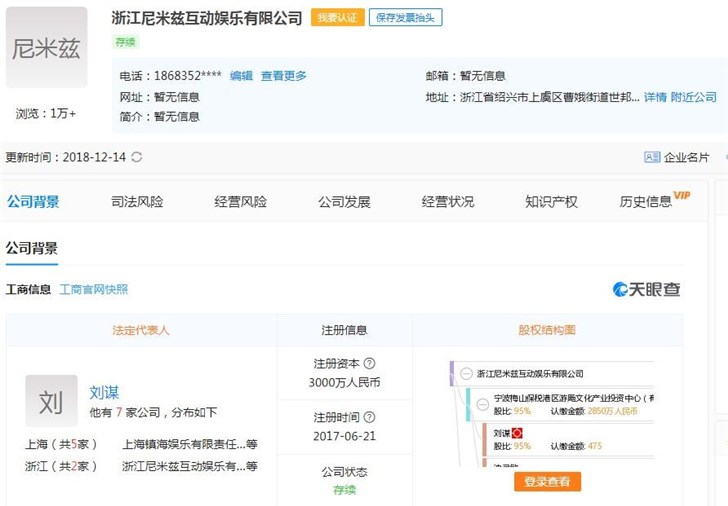Click the company title 浙江尼米兹互动娱乐有限公司

[207, 18]
